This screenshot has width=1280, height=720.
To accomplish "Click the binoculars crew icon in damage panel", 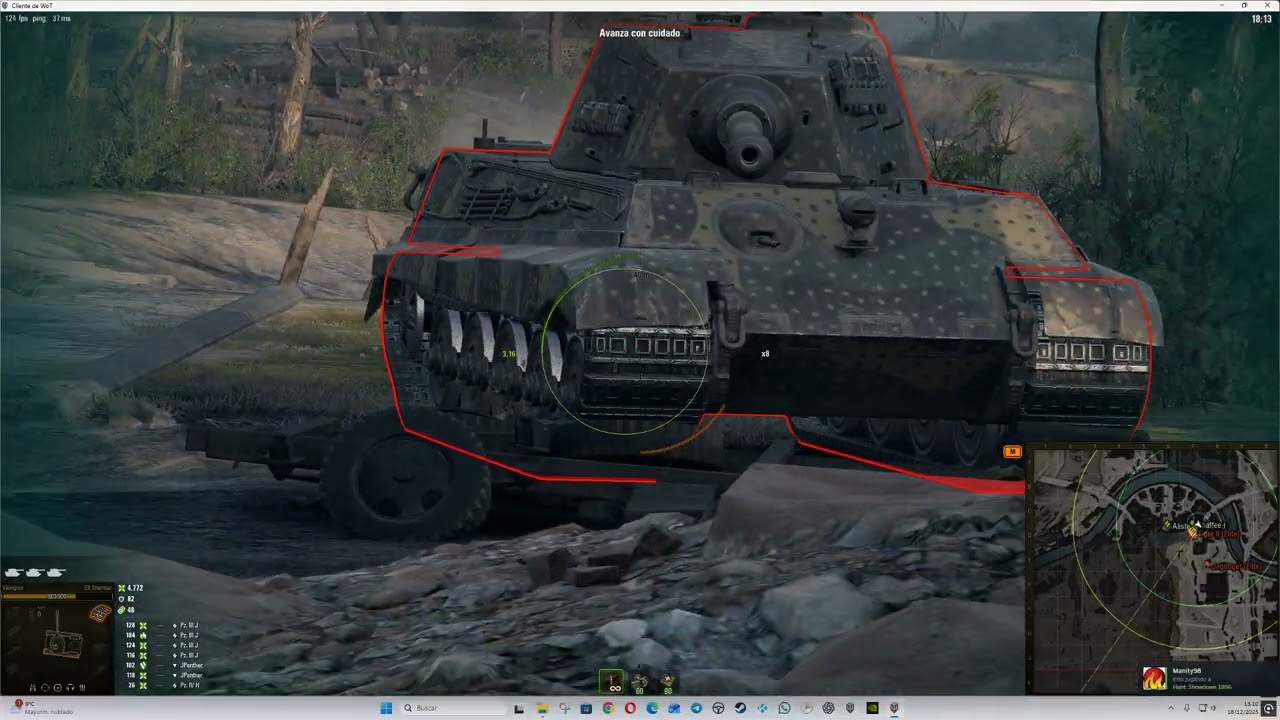I will point(33,688).
